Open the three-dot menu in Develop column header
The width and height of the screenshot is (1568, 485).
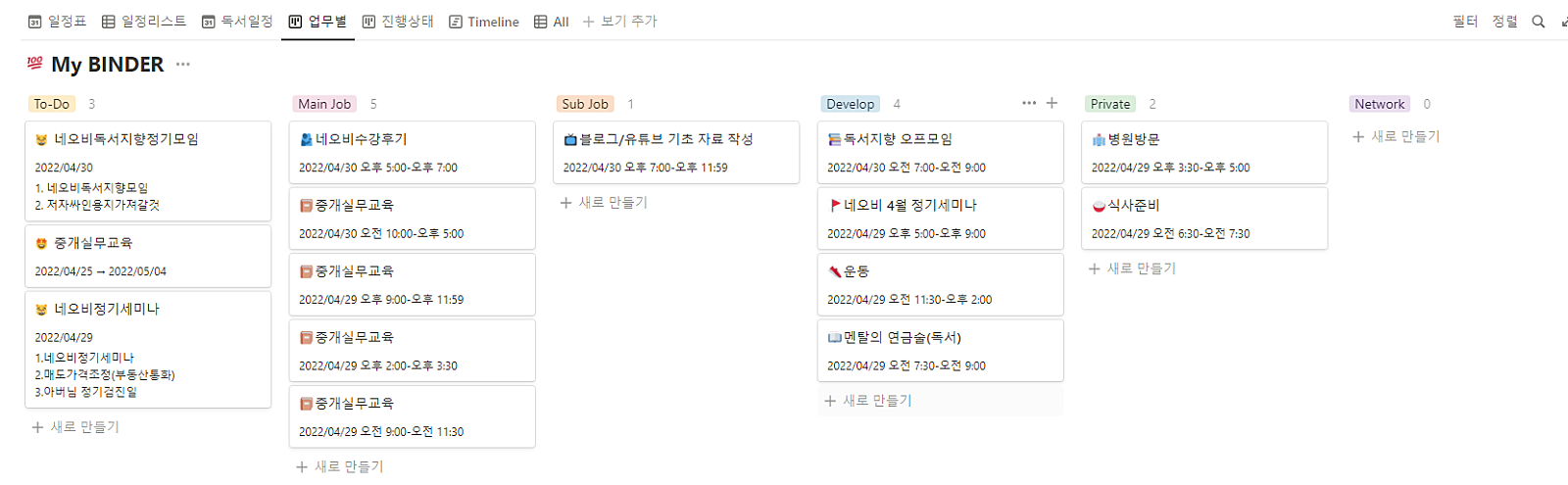coord(1029,103)
